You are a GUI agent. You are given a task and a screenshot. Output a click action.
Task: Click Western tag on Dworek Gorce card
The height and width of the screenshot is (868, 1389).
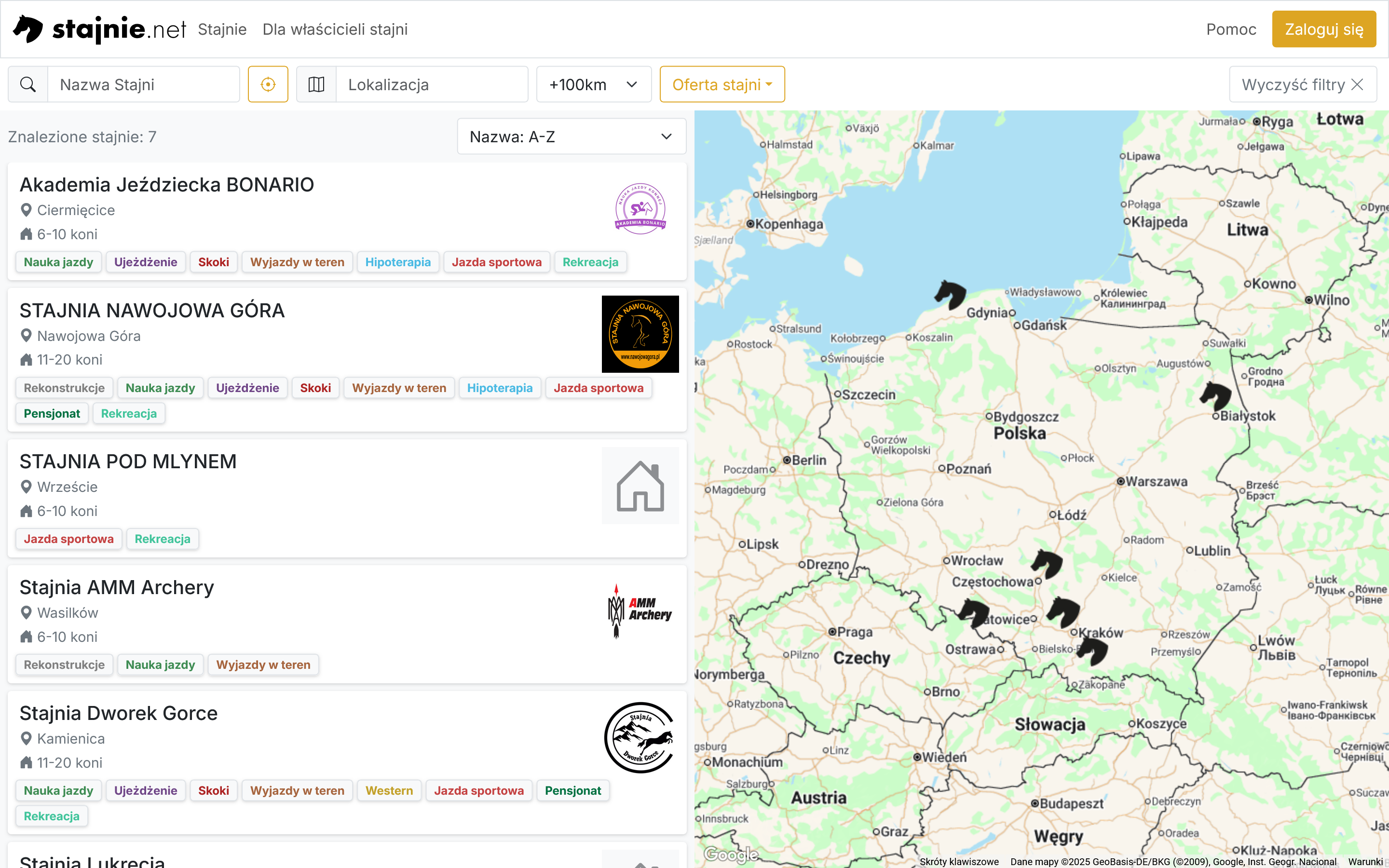click(389, 790)
